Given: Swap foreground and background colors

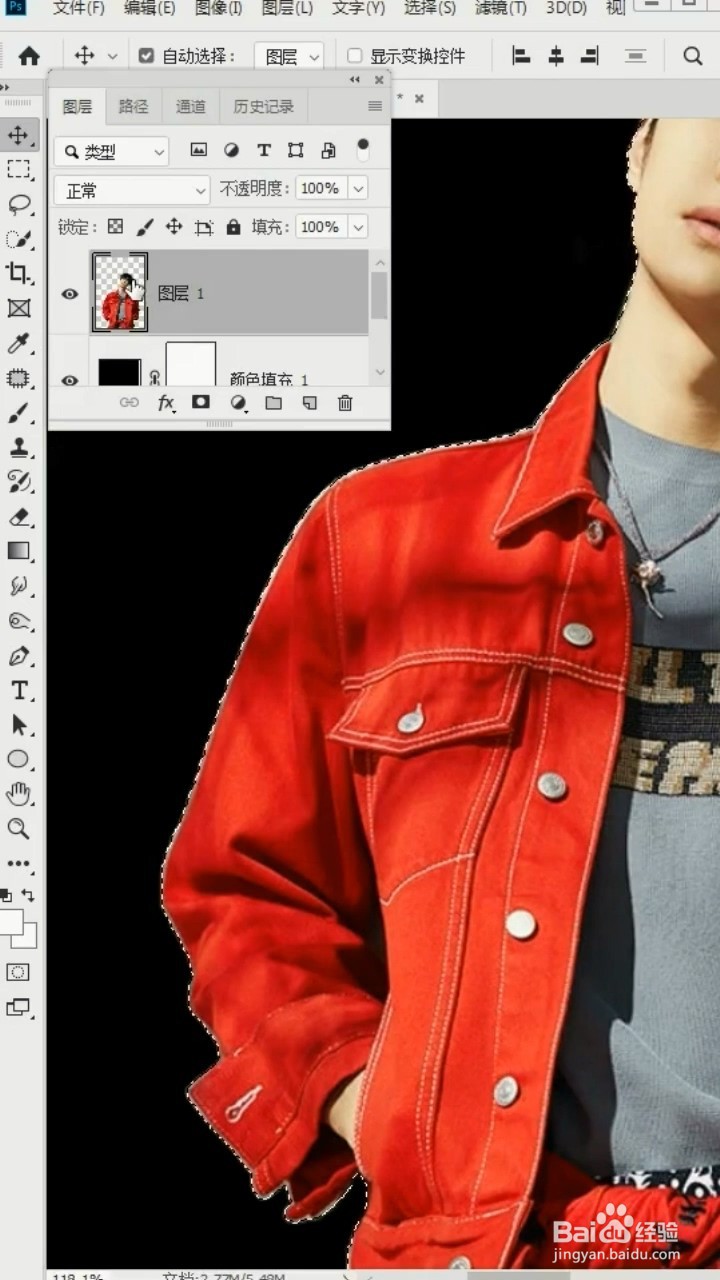Looking at the screenshot, I should [28, 895].
